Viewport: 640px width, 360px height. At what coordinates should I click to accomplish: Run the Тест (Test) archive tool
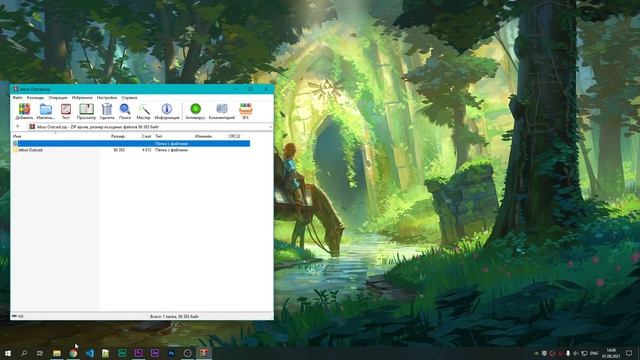pos(66,111)
